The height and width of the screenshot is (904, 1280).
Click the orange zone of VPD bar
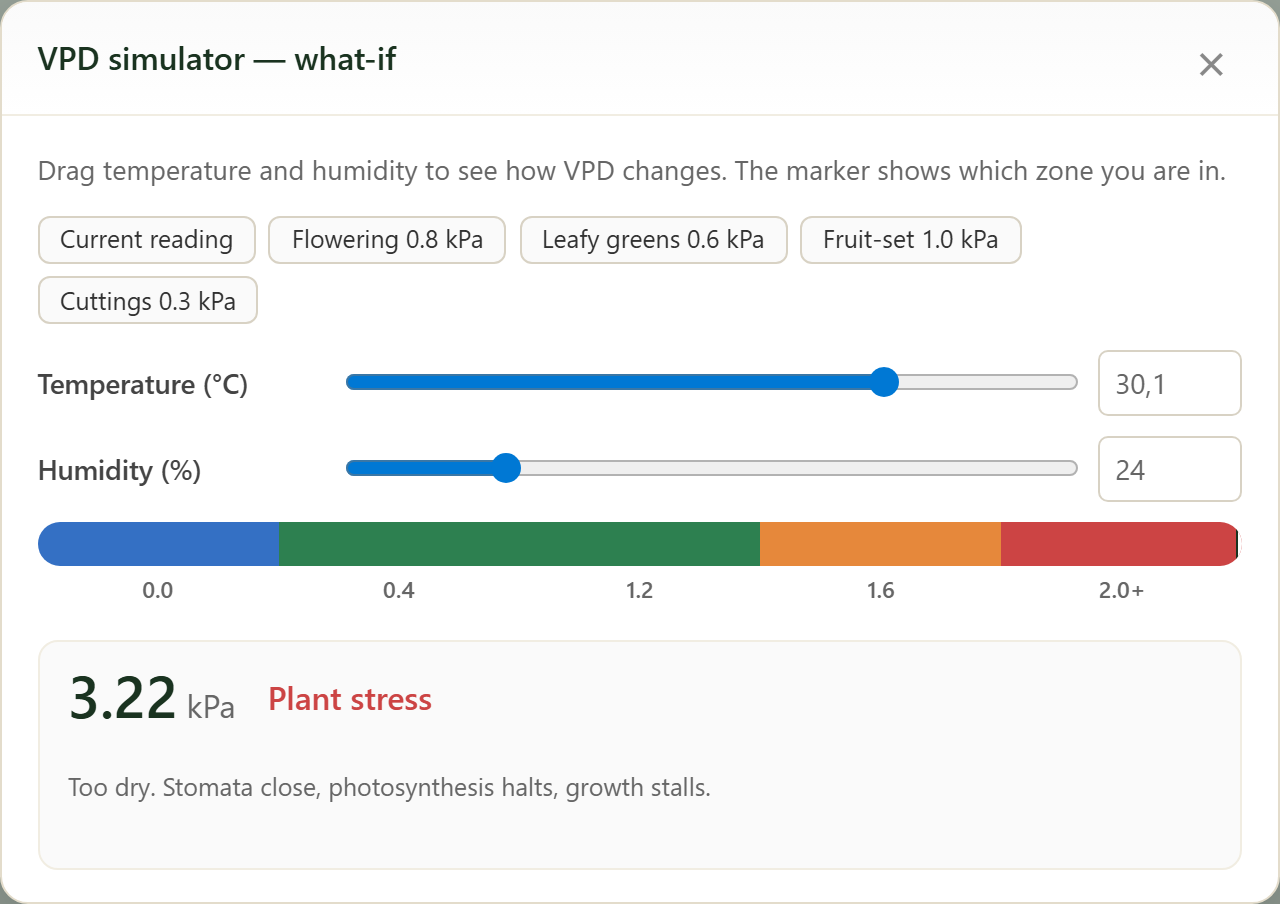[880, 544]
